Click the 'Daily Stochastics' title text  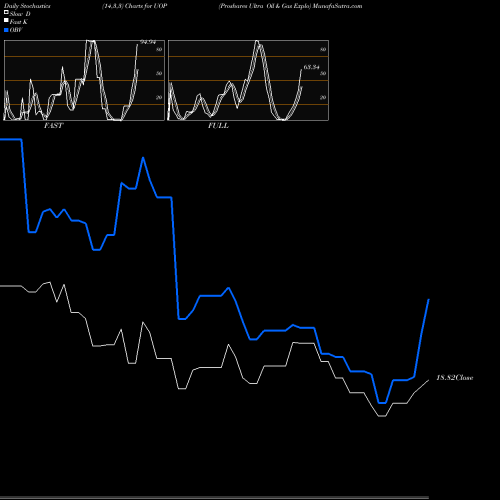point(27,6)
